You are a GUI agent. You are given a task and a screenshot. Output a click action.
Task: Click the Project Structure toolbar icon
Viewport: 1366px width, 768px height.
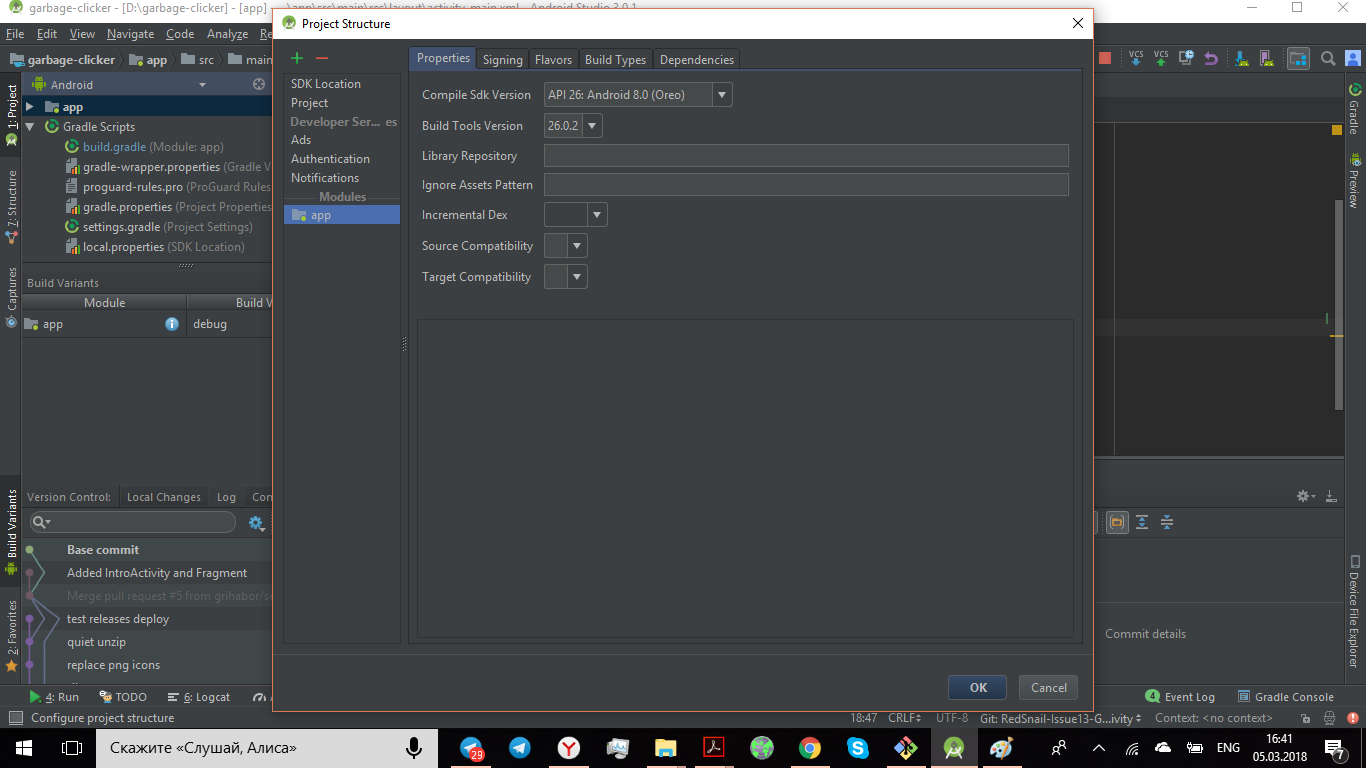[x=1298, y=59]
